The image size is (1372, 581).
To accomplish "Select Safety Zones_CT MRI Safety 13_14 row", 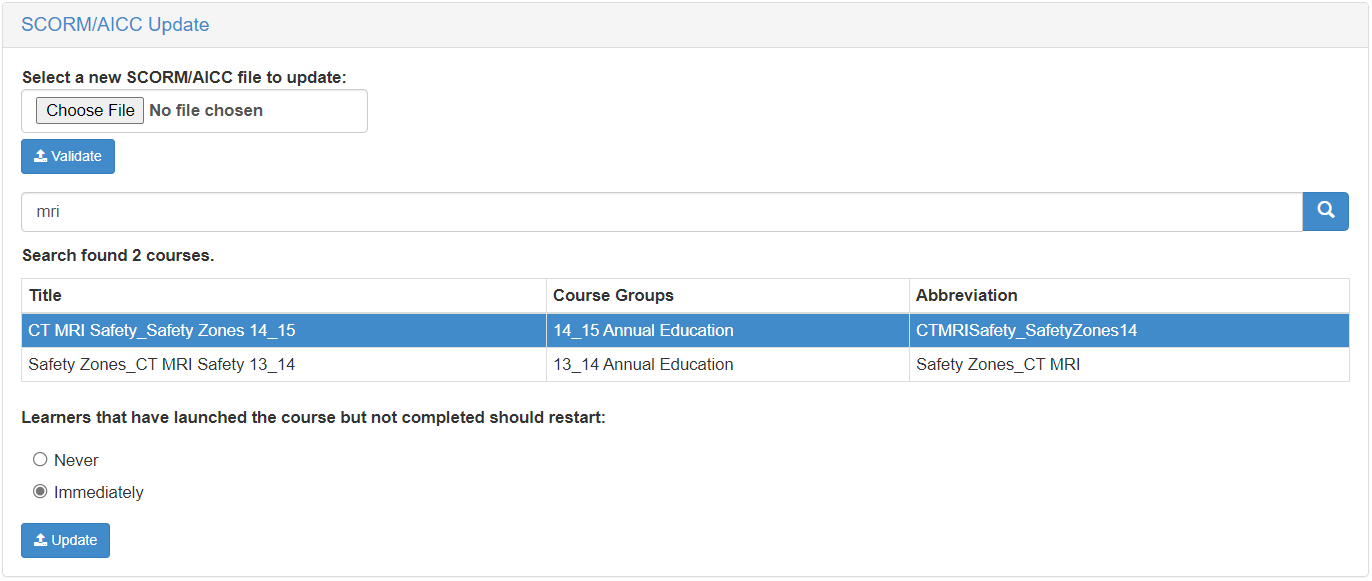I will pos(162,365).
